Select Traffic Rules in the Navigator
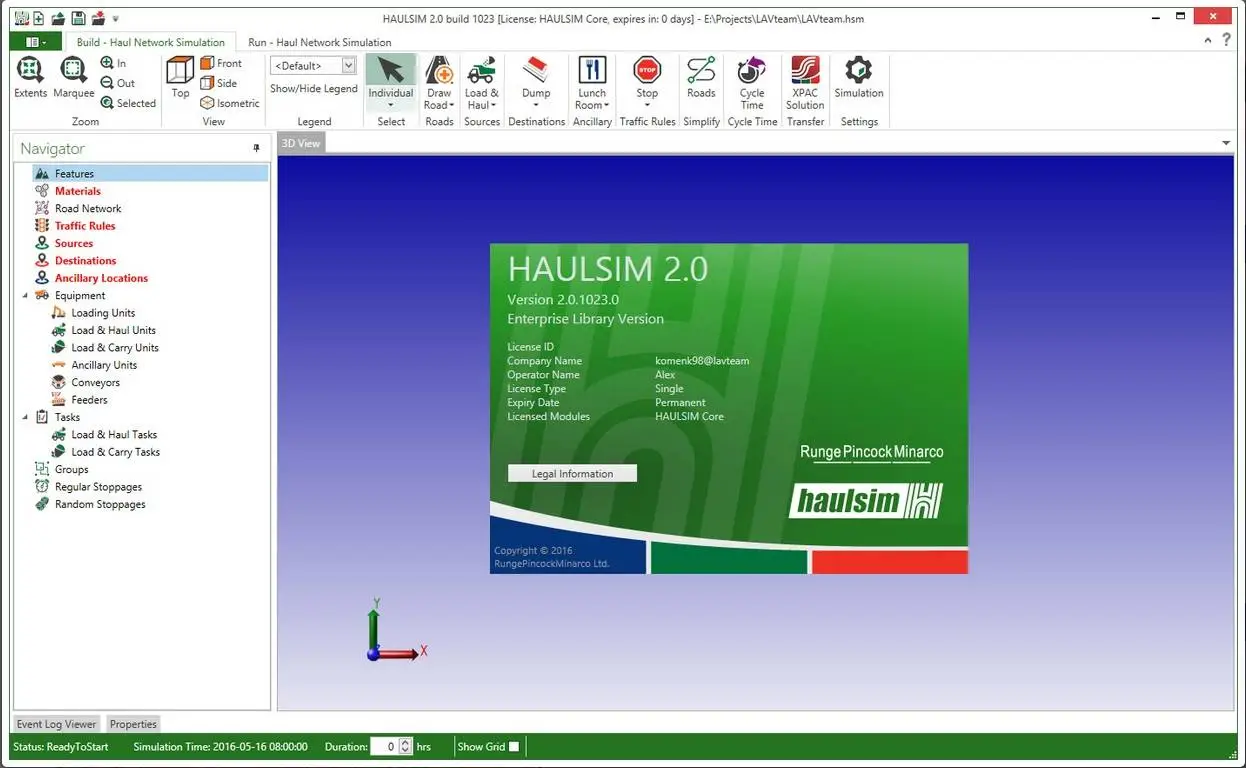This screenshot has height=768, width=1246. pyautogui.click(x=85, y=226)
